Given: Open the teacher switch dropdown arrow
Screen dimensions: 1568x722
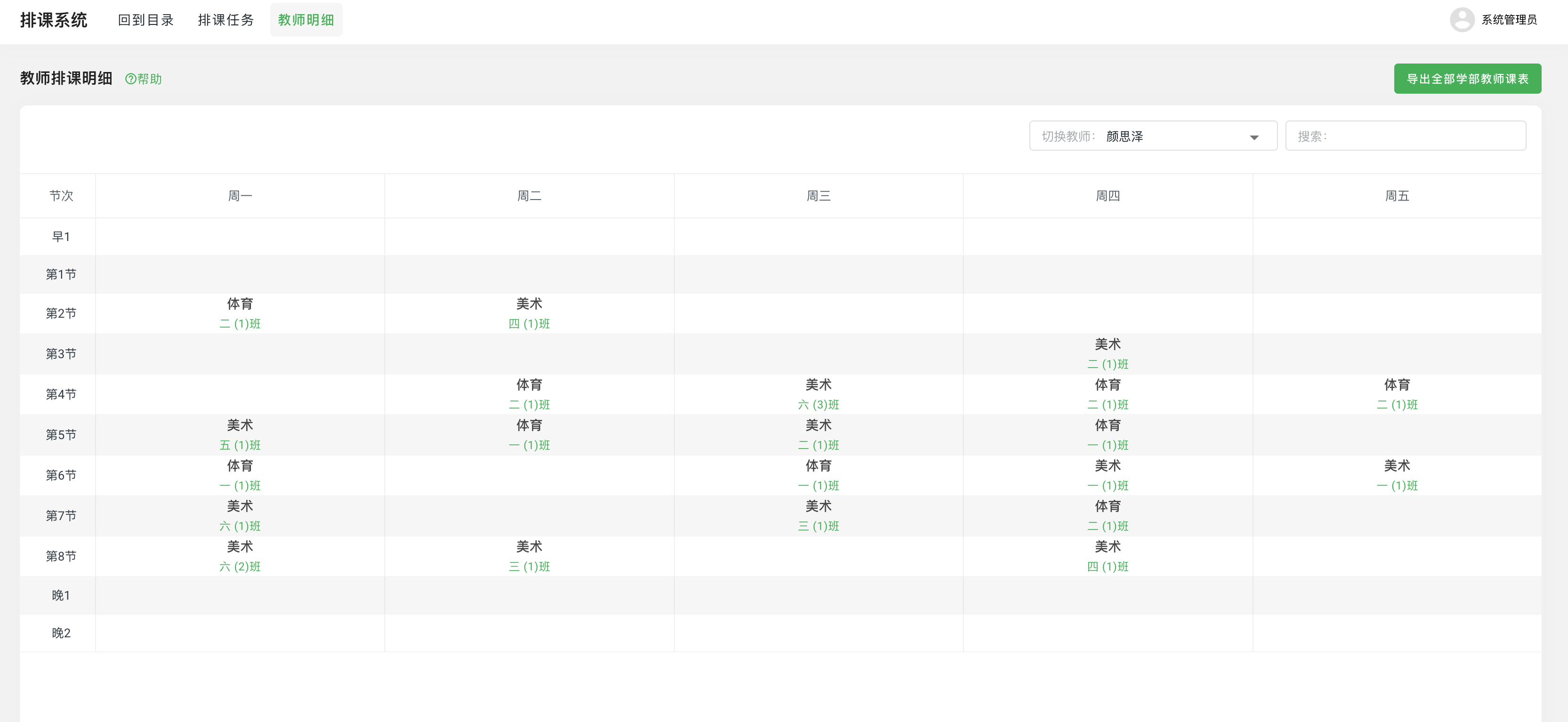Looking at the screenshot, I should pos(1254,137).
